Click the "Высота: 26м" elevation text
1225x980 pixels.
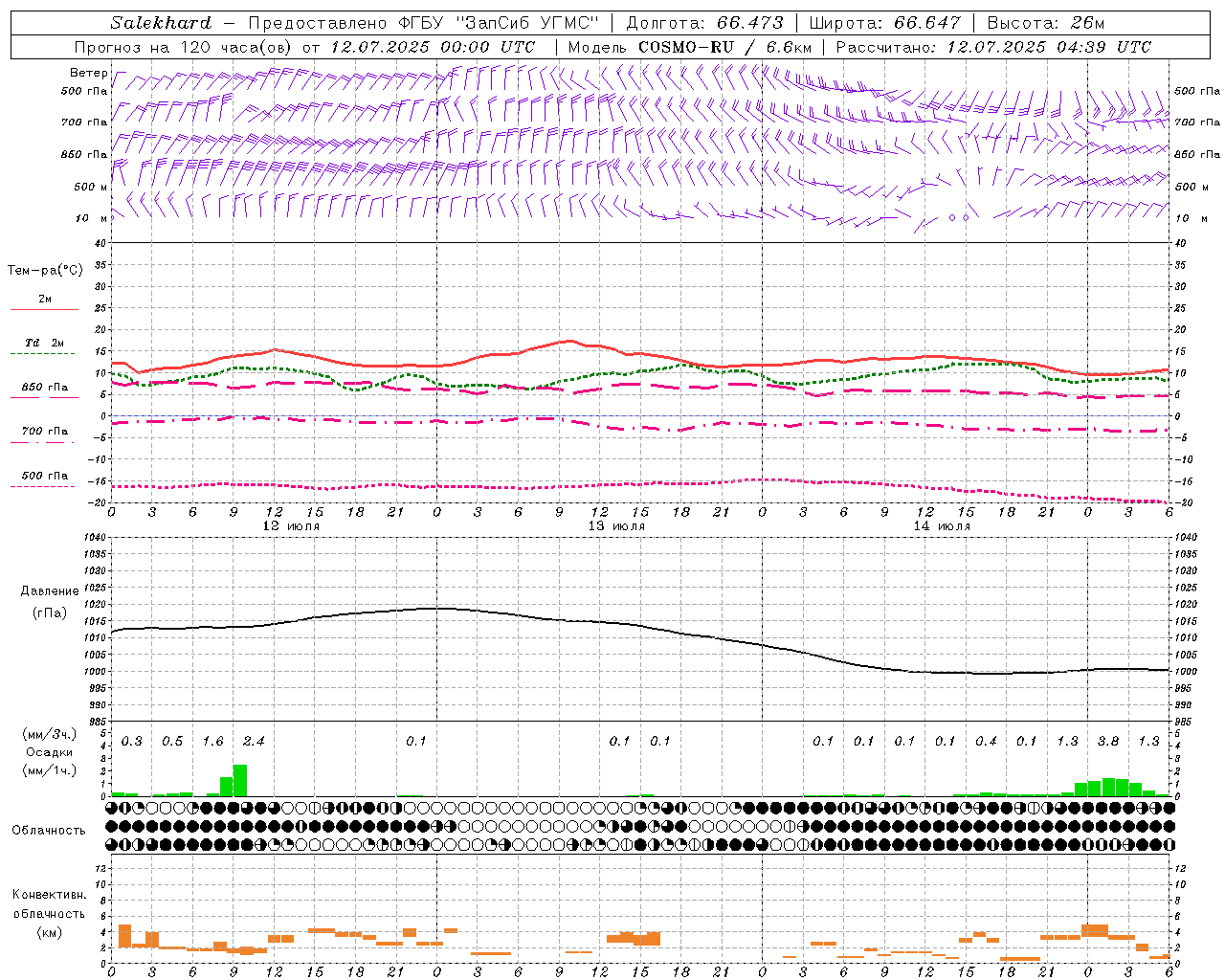click(1045, 22)
